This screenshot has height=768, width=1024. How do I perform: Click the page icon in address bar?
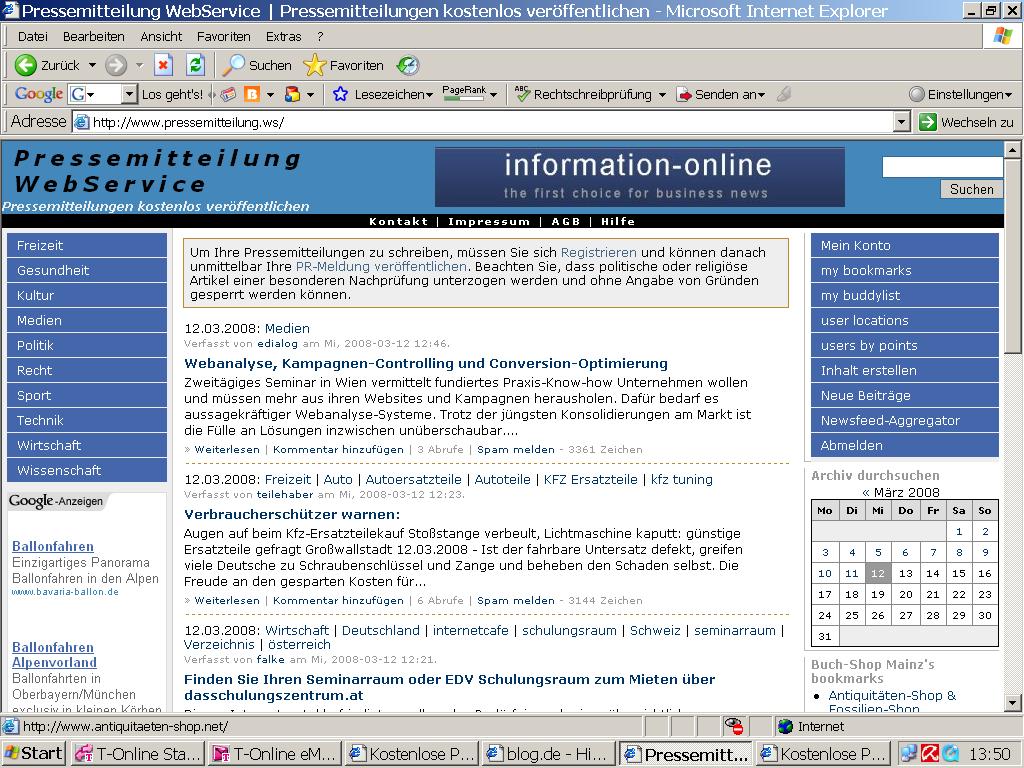tap(82, 122)
